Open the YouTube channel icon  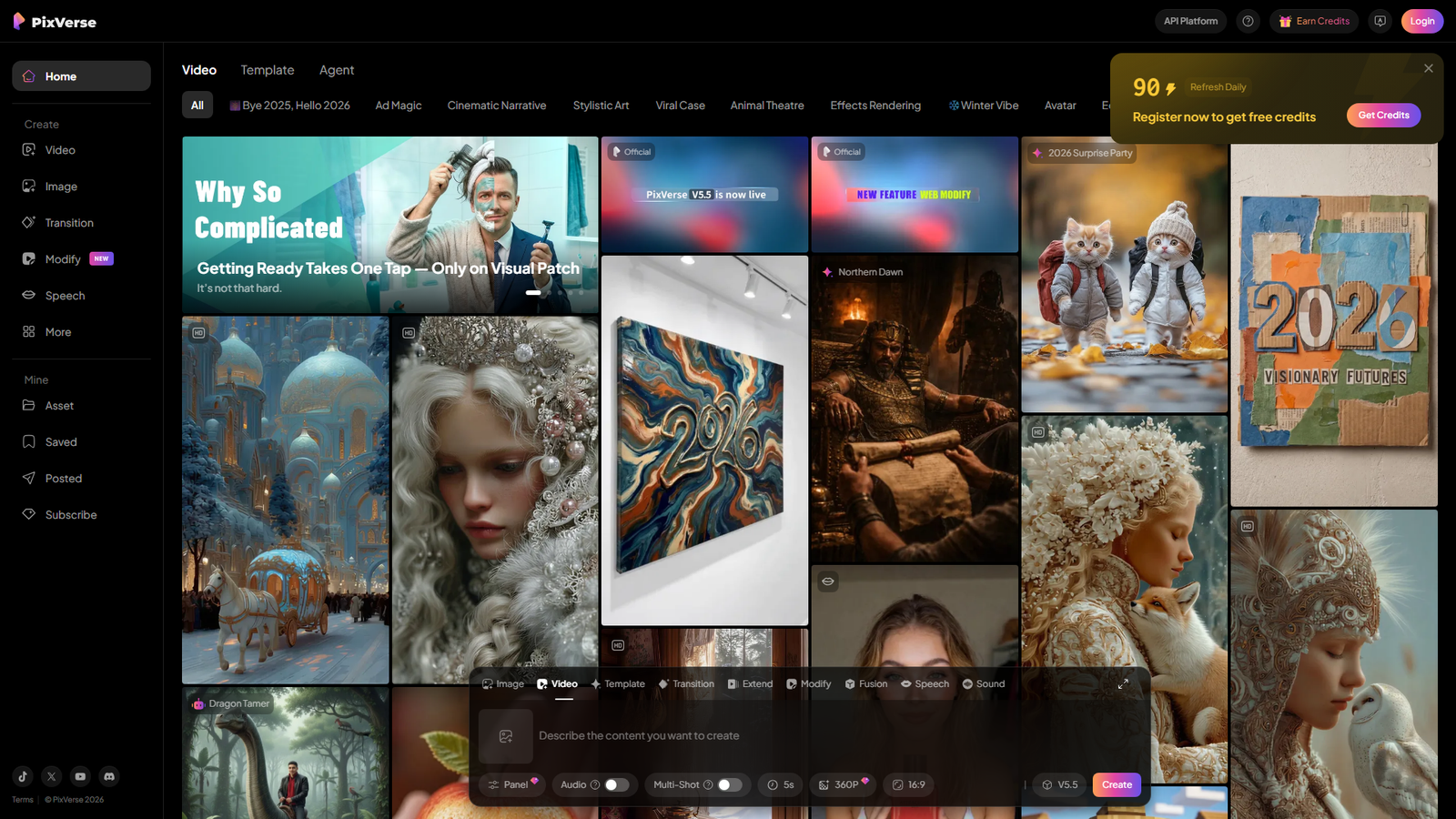(x=80, y=776)
